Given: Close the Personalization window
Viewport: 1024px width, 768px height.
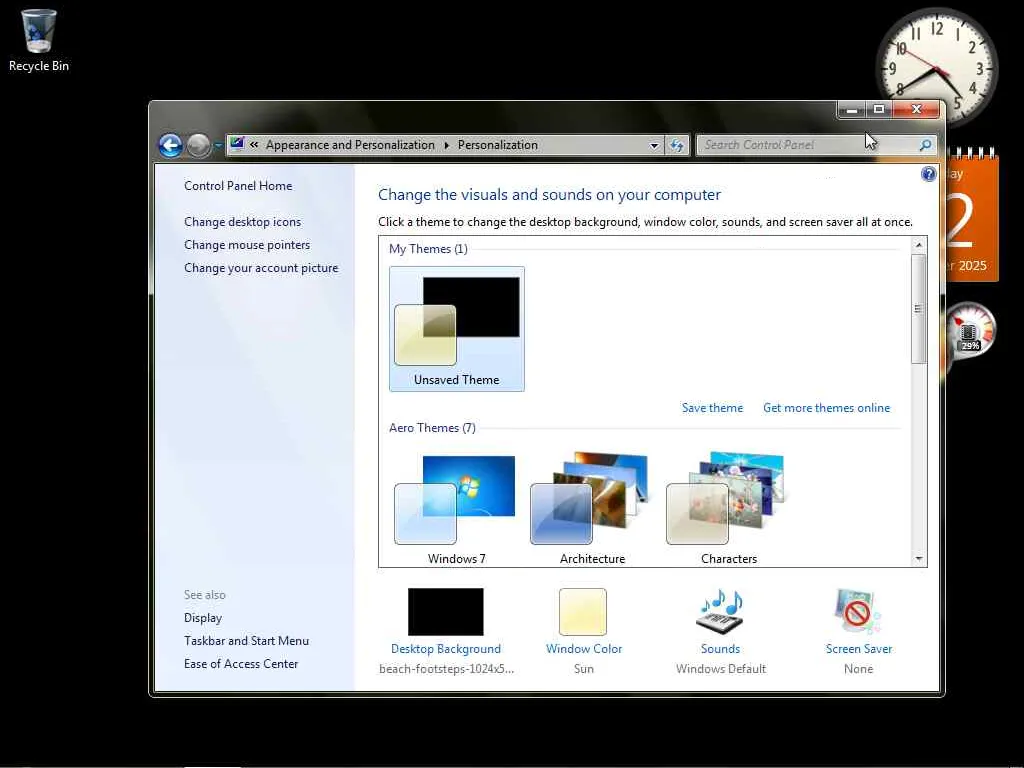Looking at the screenshot, I should tap(916, 110).
